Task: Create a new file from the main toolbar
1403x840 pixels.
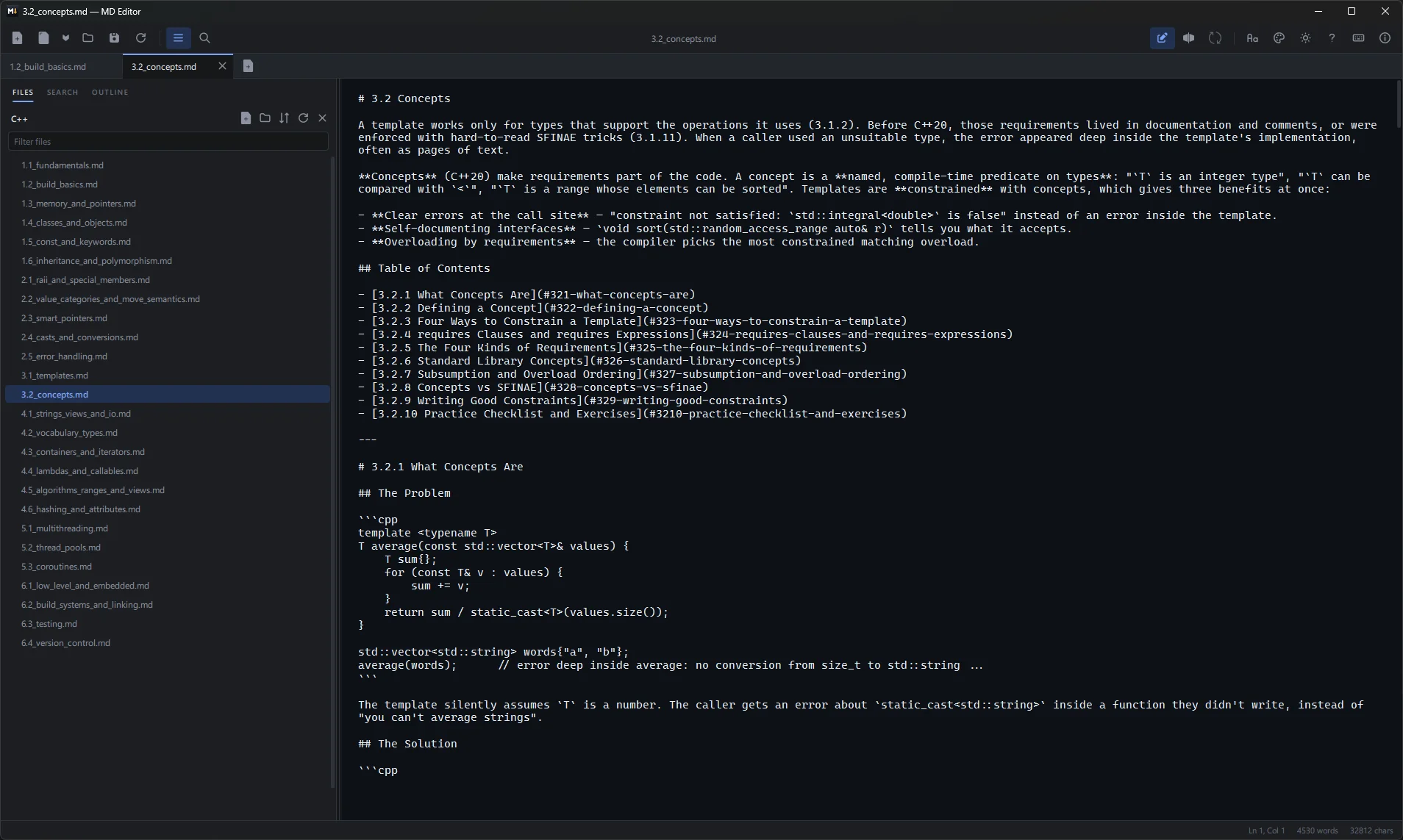Action: pyautogui.click(x=18, y=38)
